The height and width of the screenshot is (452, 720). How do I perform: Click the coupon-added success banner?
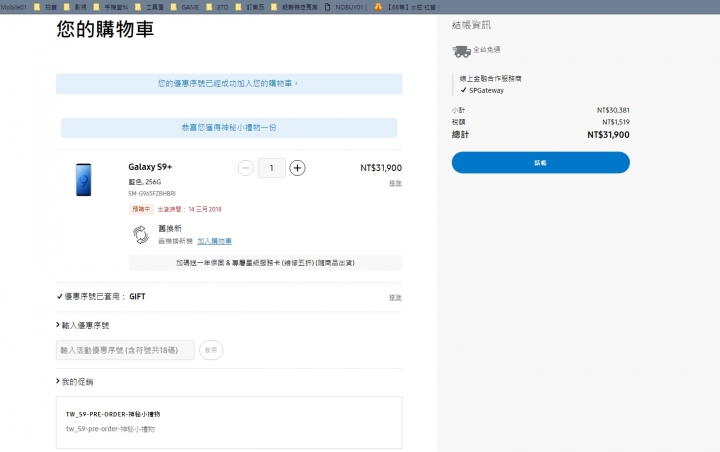229,84
